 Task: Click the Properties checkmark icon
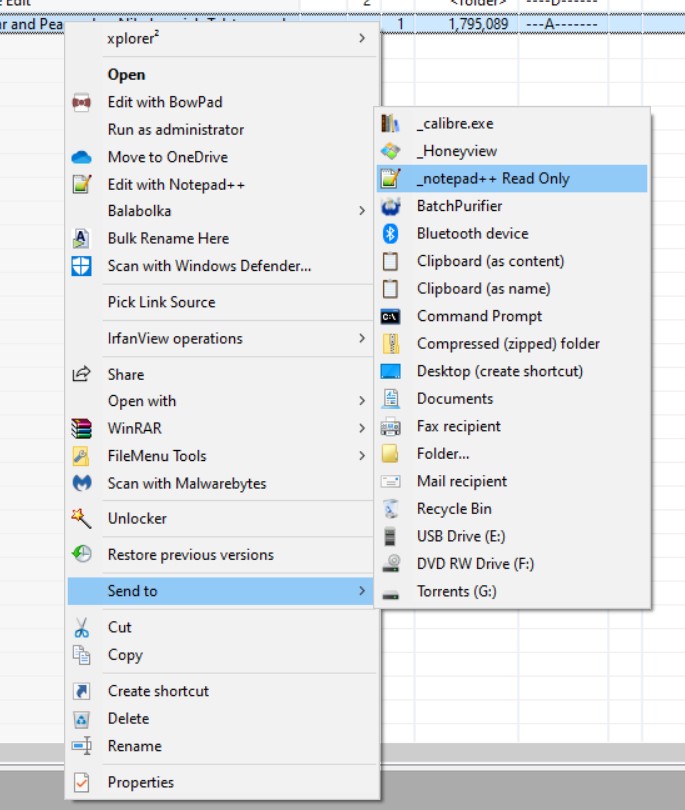coord(81,782)
